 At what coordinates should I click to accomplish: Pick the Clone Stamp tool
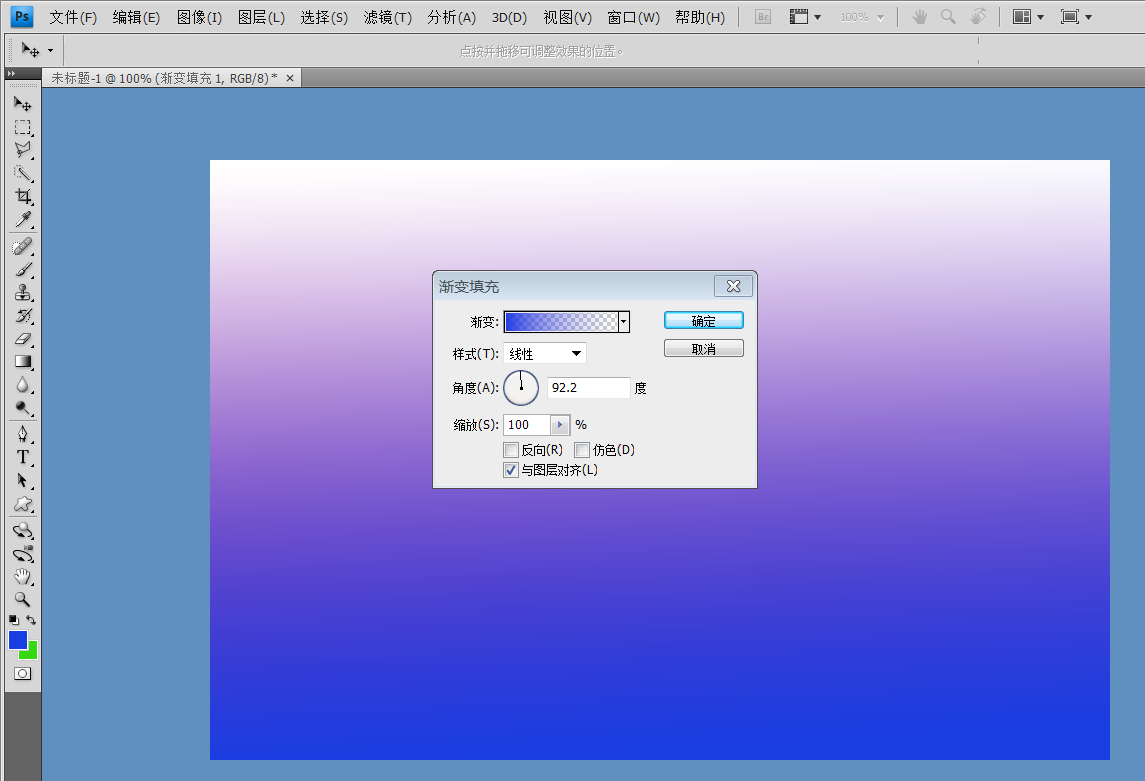[22, 293]
